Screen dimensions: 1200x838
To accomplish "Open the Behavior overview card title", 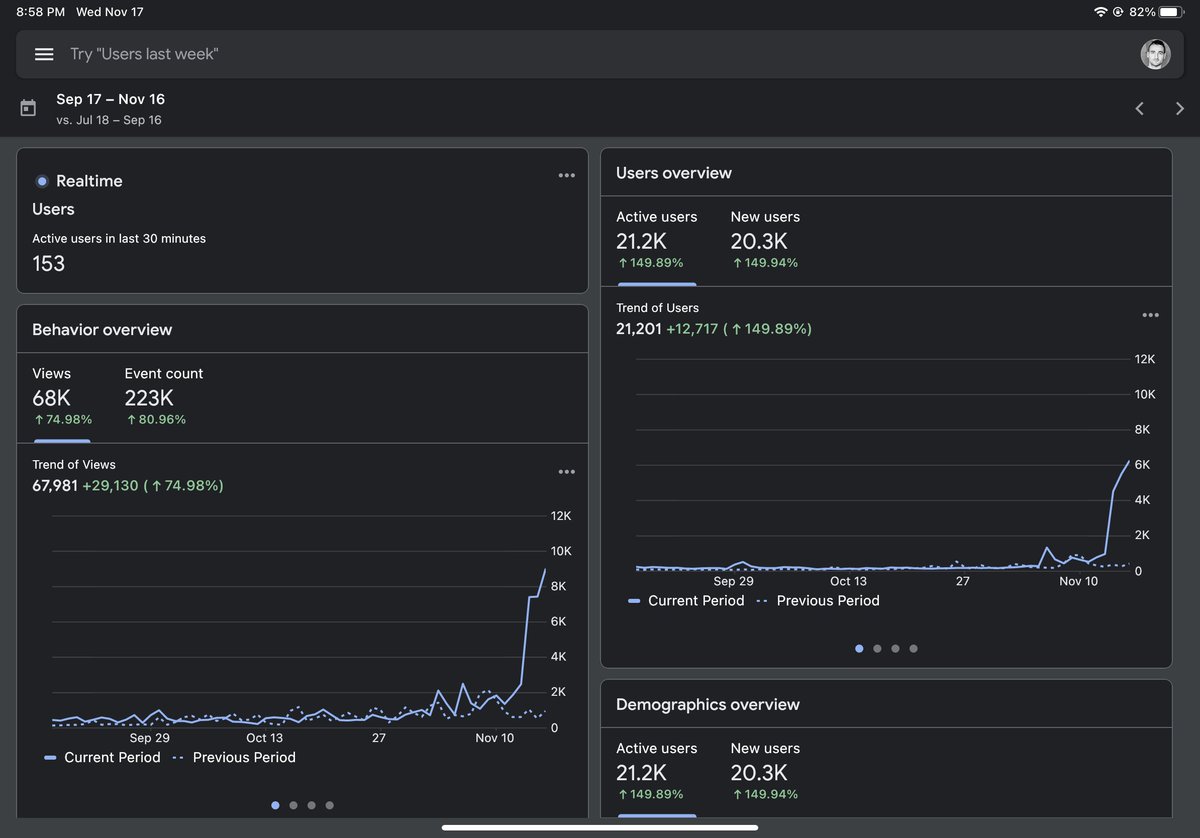I will [102, 330].
